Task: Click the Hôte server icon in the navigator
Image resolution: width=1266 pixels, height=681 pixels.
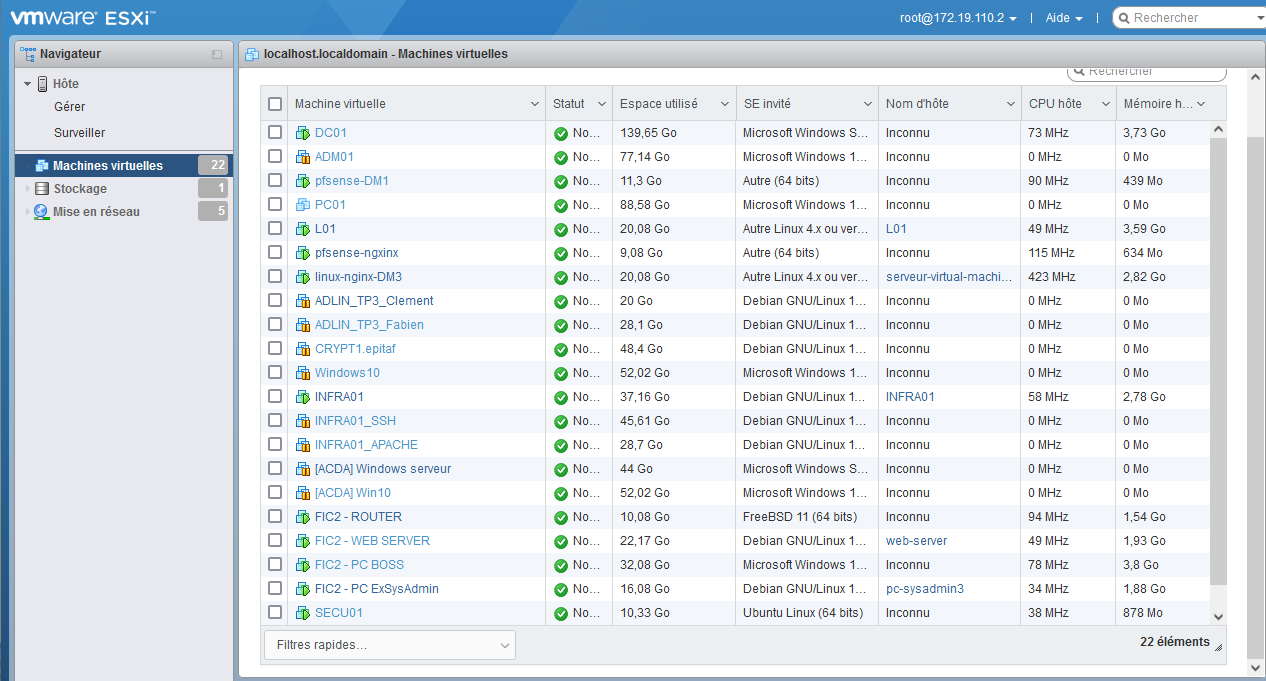Action: [43, 84]
